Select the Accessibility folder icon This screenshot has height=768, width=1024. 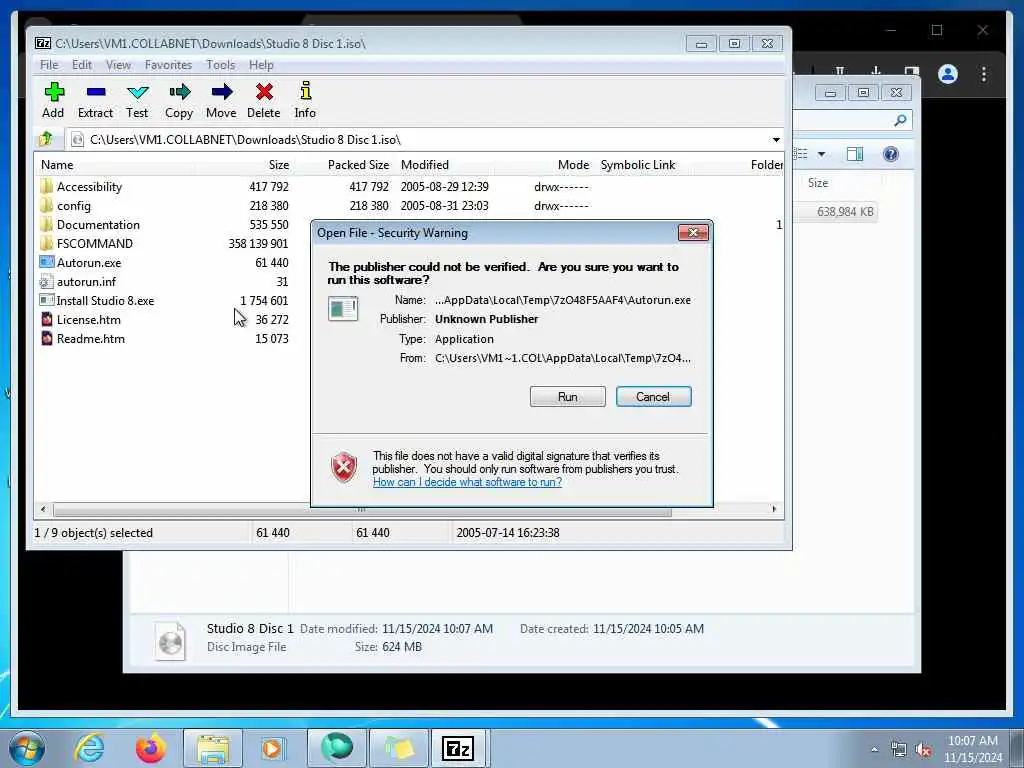[46, 187]
